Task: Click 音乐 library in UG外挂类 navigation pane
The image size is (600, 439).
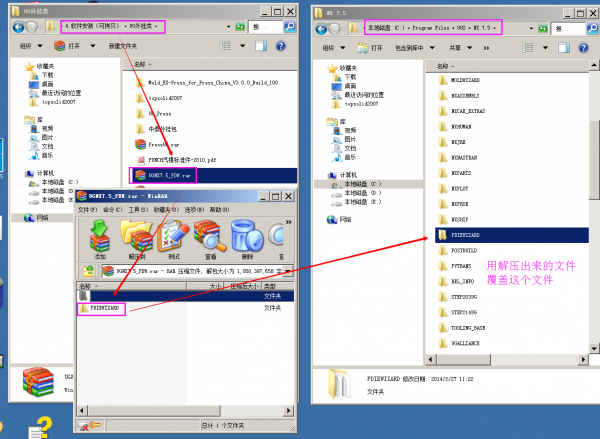Action: [47, 155]
